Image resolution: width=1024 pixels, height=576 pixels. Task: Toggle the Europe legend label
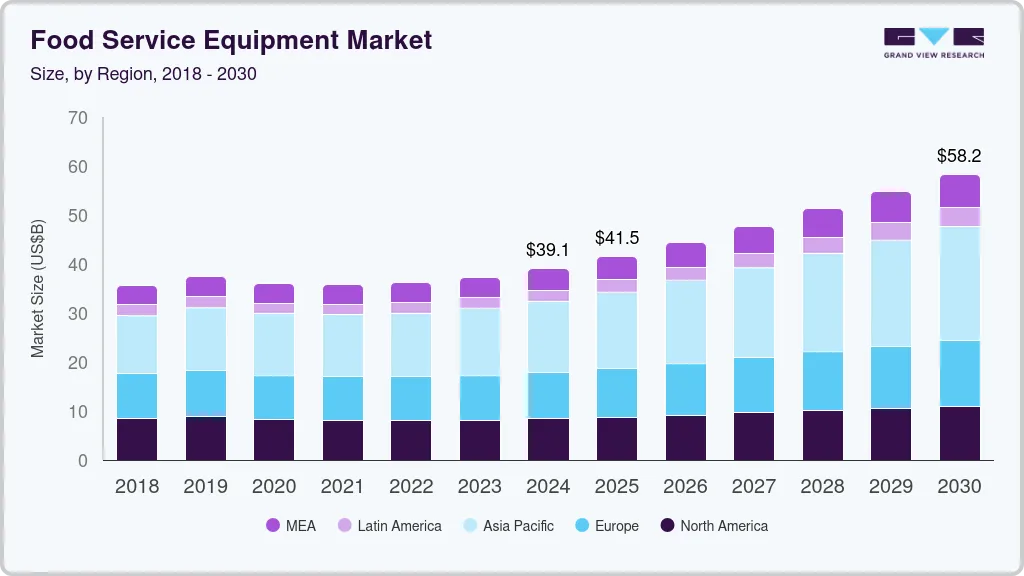[x=616, y=526]
